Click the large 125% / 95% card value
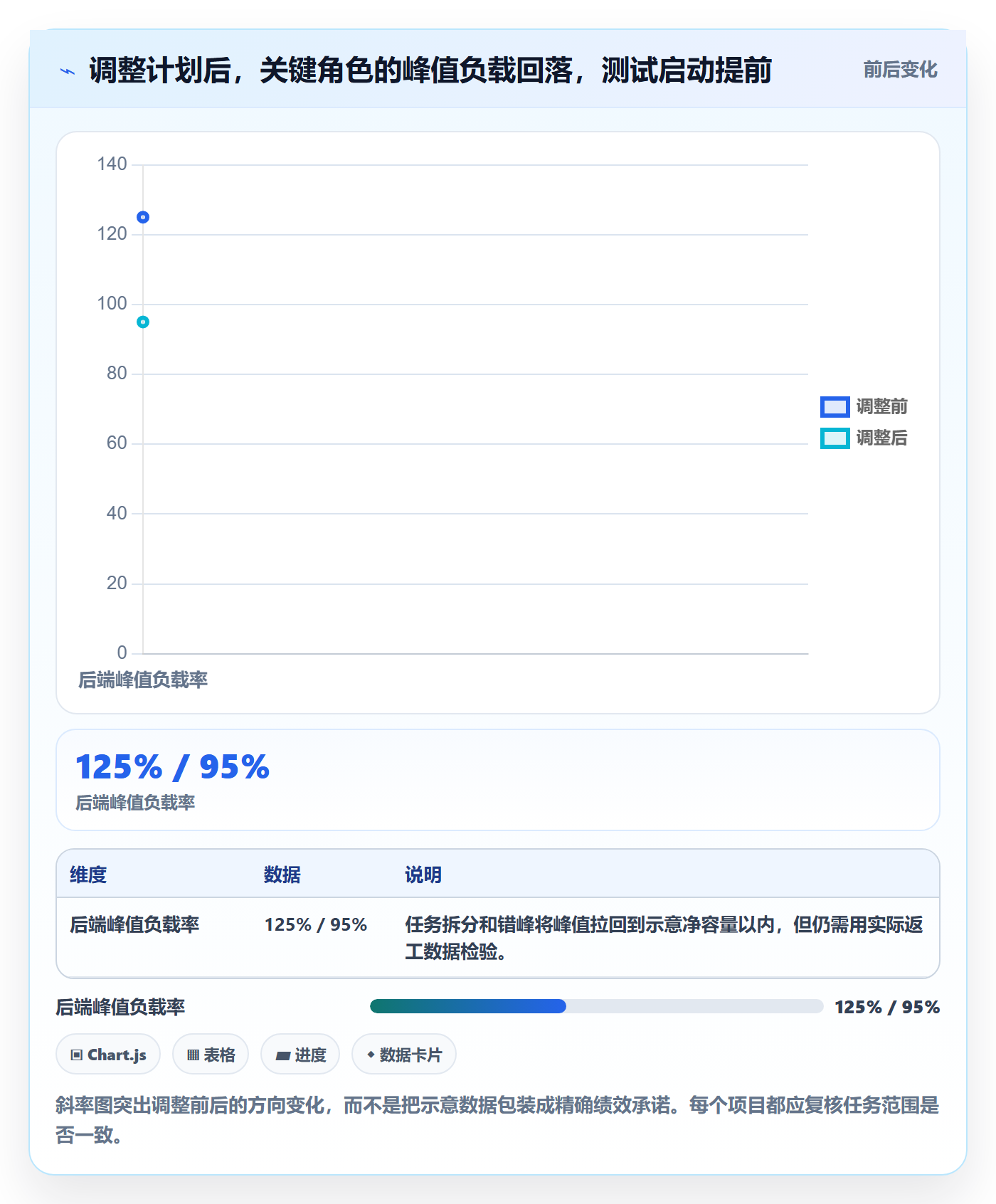Screen dimensions: 996x1204 pos(173,767)
